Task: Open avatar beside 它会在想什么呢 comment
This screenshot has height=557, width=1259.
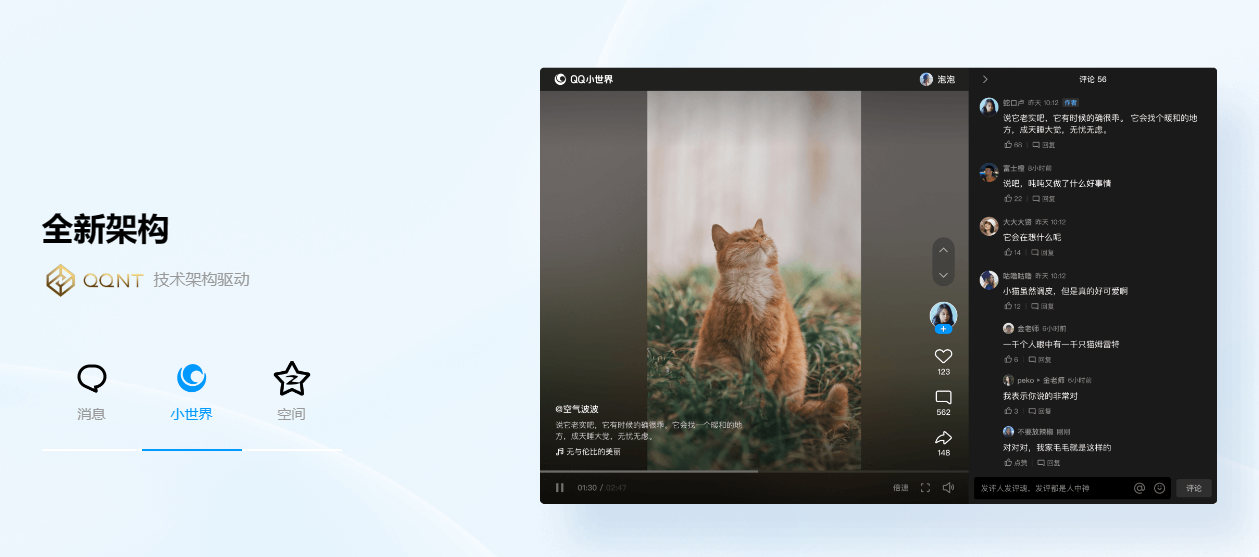Action: 989,226
